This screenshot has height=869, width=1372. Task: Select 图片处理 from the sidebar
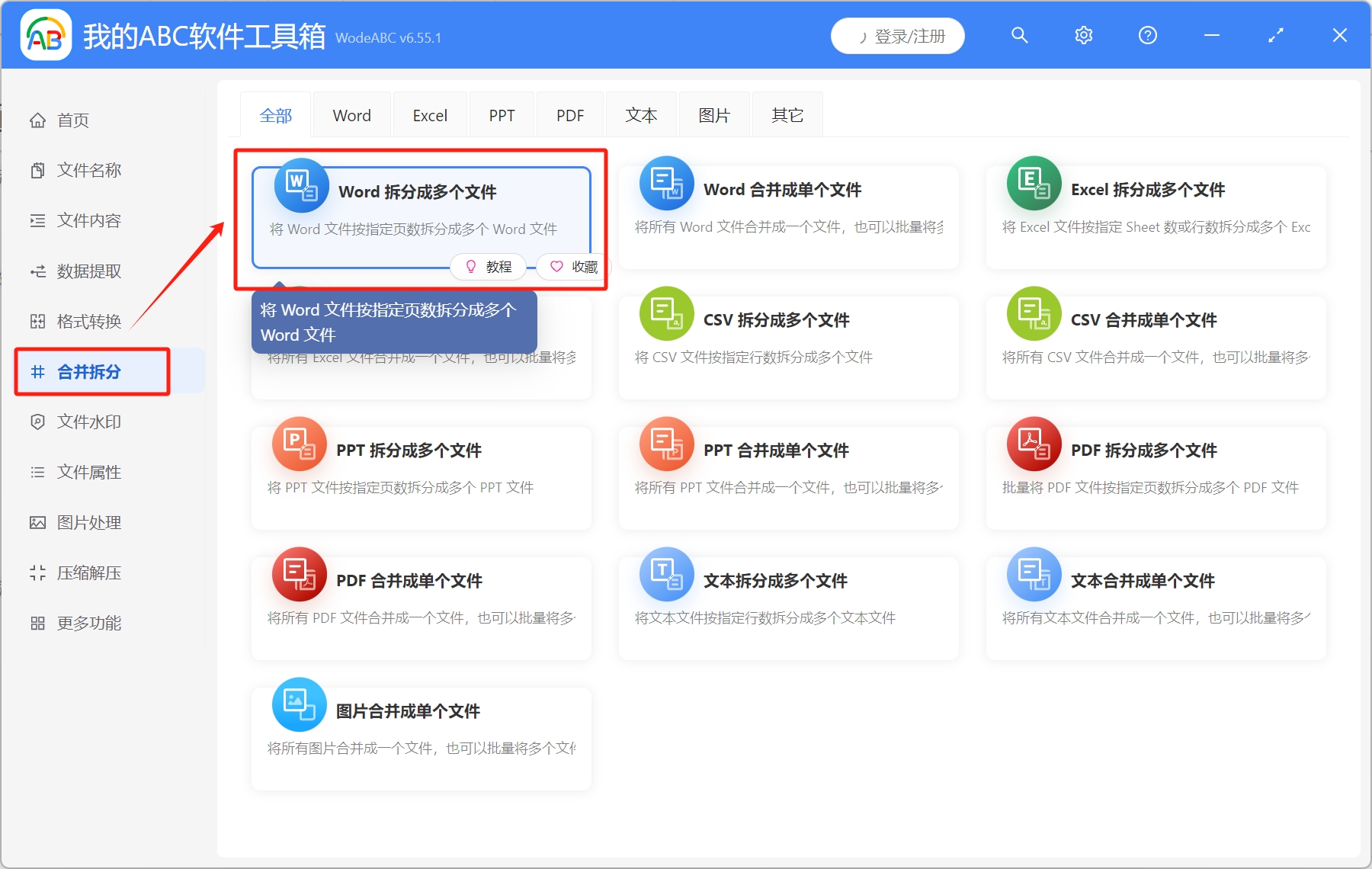point(88,522)
